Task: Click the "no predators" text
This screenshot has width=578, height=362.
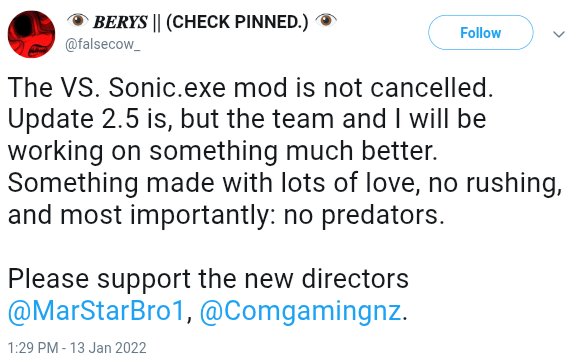Action: [364, 216]
